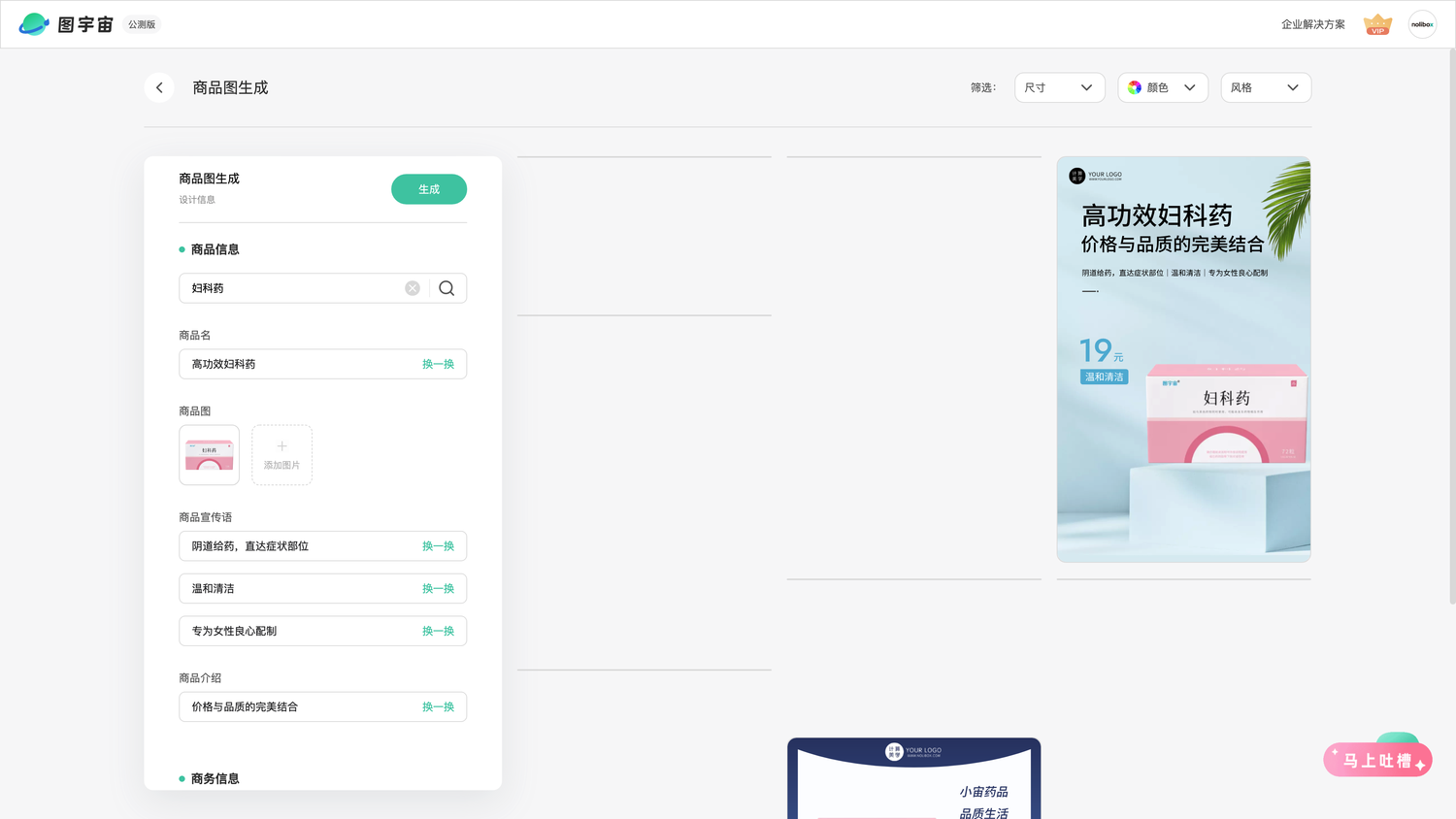Viewport: 1456px width, 819px height.
Task: Open the 尺寸 filter dropdown
Action: pyautogui.click(x=1060, y=87)
